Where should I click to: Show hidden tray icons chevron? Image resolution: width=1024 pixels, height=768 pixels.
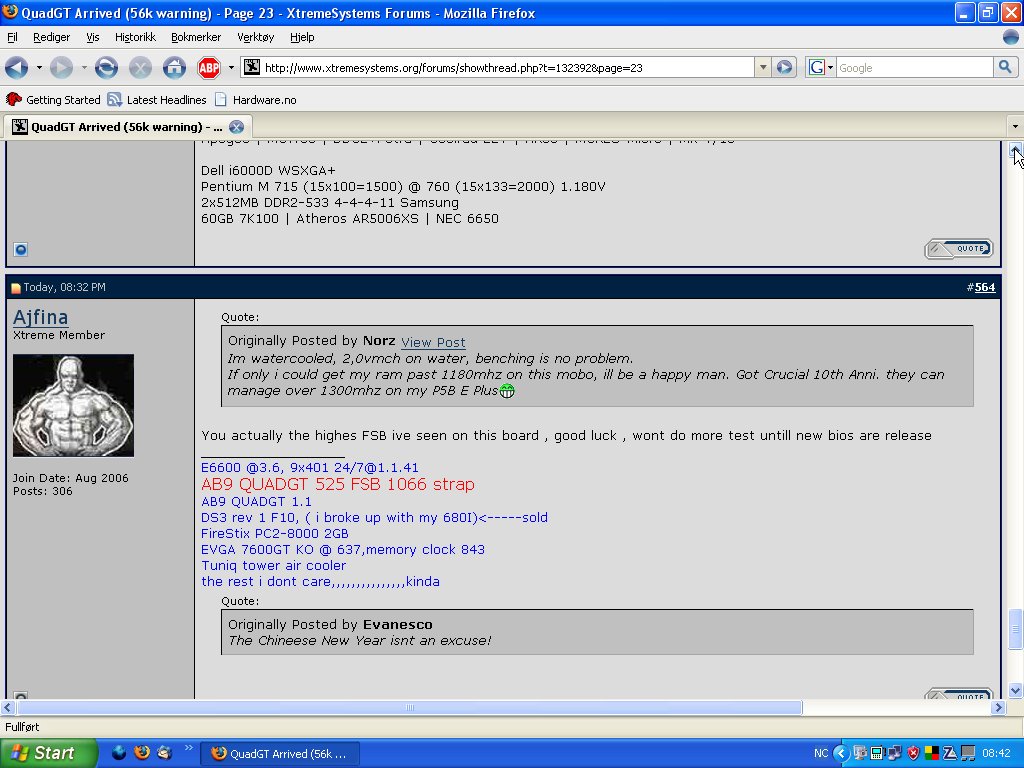tap(840, 753)
